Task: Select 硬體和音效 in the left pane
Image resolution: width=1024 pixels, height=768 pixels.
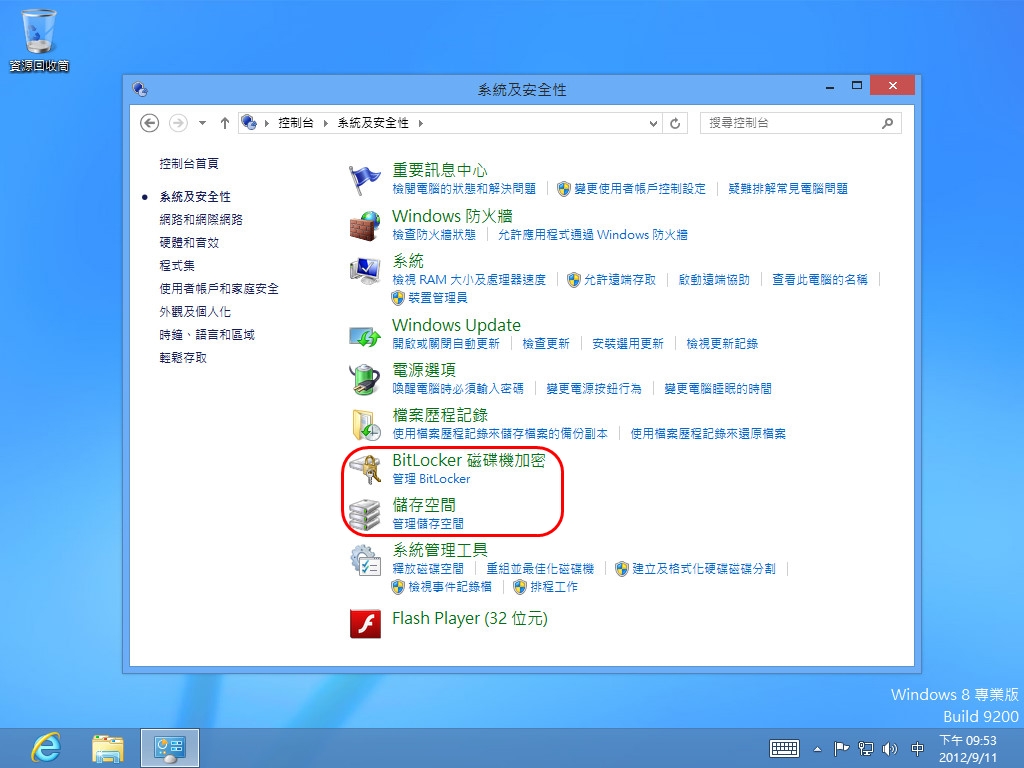Action: 189,242
